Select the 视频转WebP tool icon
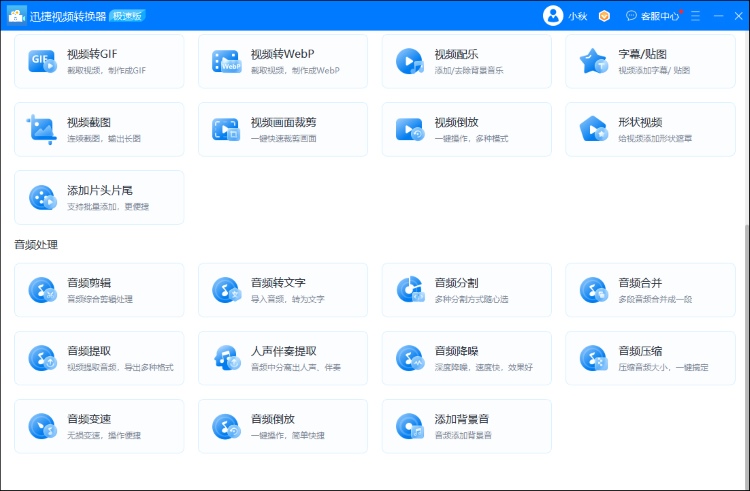750x491 pixels. coord(226,61)
